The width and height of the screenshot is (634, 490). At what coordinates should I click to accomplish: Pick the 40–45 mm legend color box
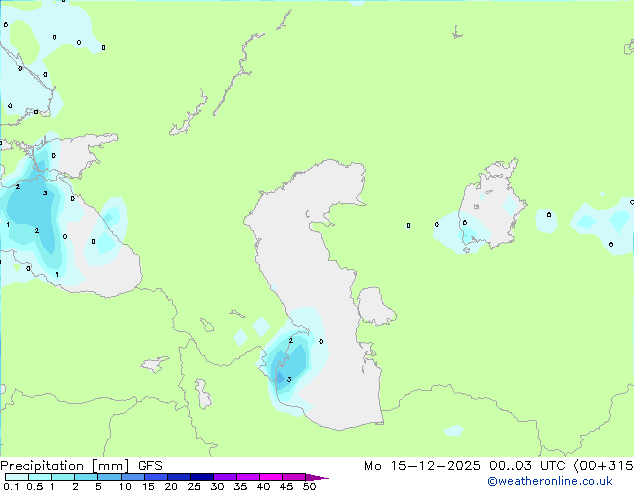tap(271, 477)
